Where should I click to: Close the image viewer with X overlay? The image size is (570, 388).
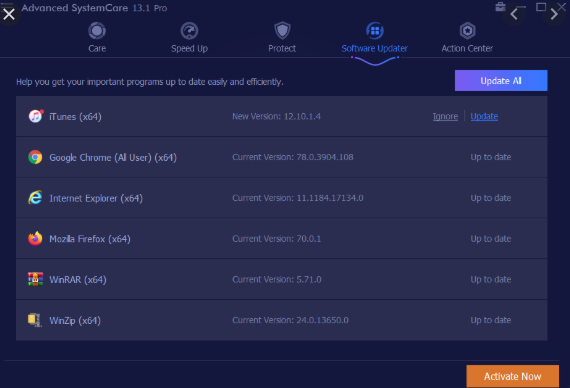point(9,14)
